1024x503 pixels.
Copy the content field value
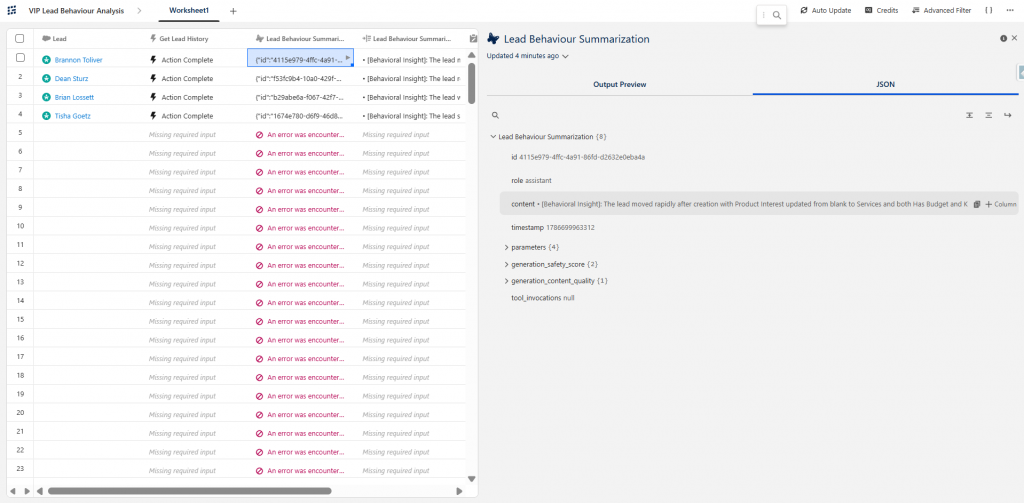click(x=977, y=204)
